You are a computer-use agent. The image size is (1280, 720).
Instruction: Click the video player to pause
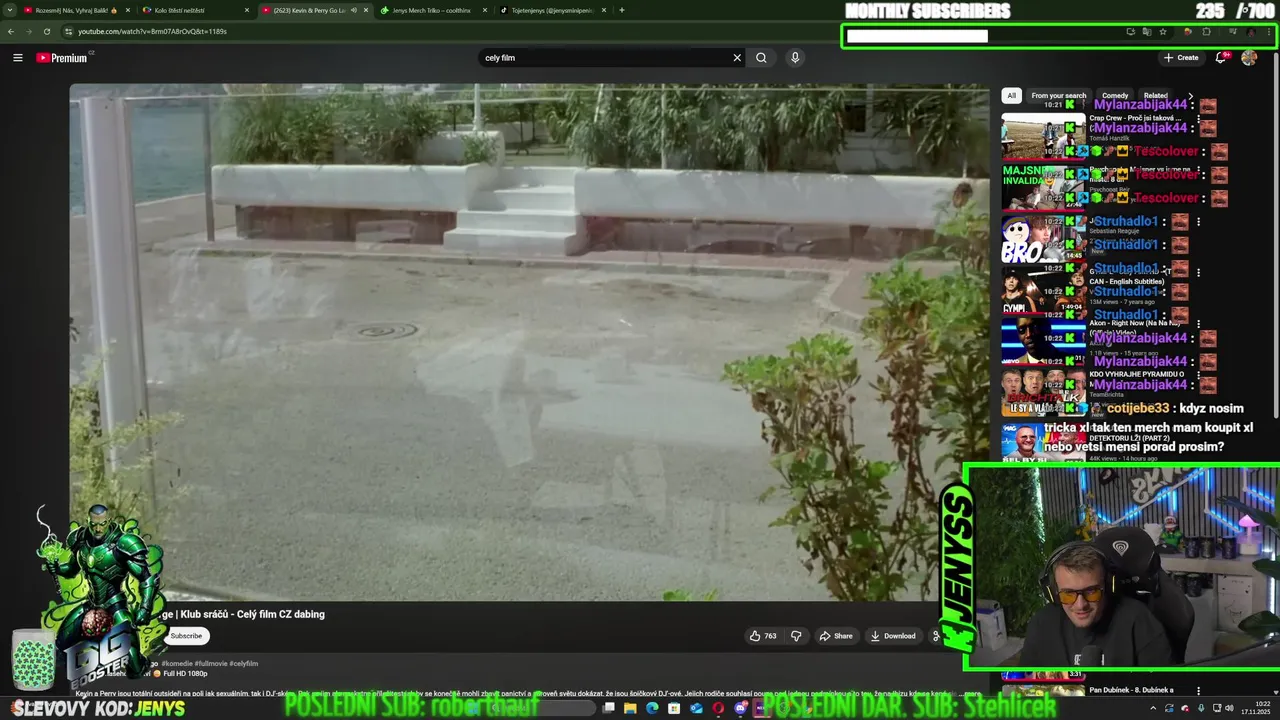tap(529, 342)
